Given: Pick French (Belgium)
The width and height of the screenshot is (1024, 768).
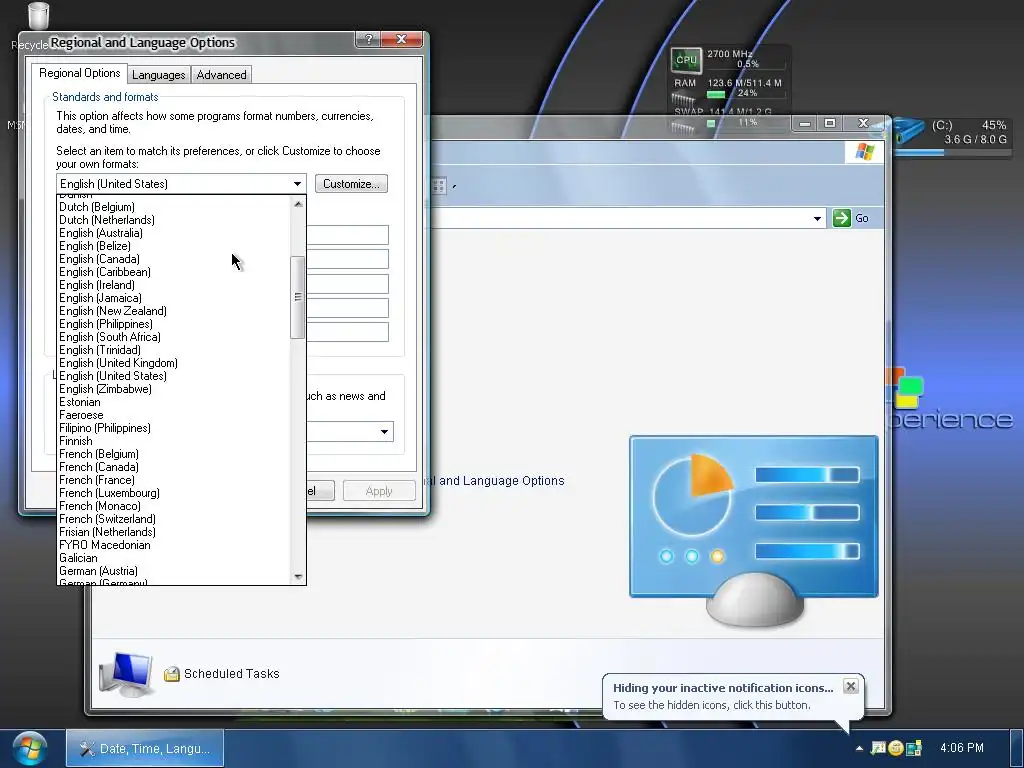Looking at the screenshot, I should pos(174,454).
